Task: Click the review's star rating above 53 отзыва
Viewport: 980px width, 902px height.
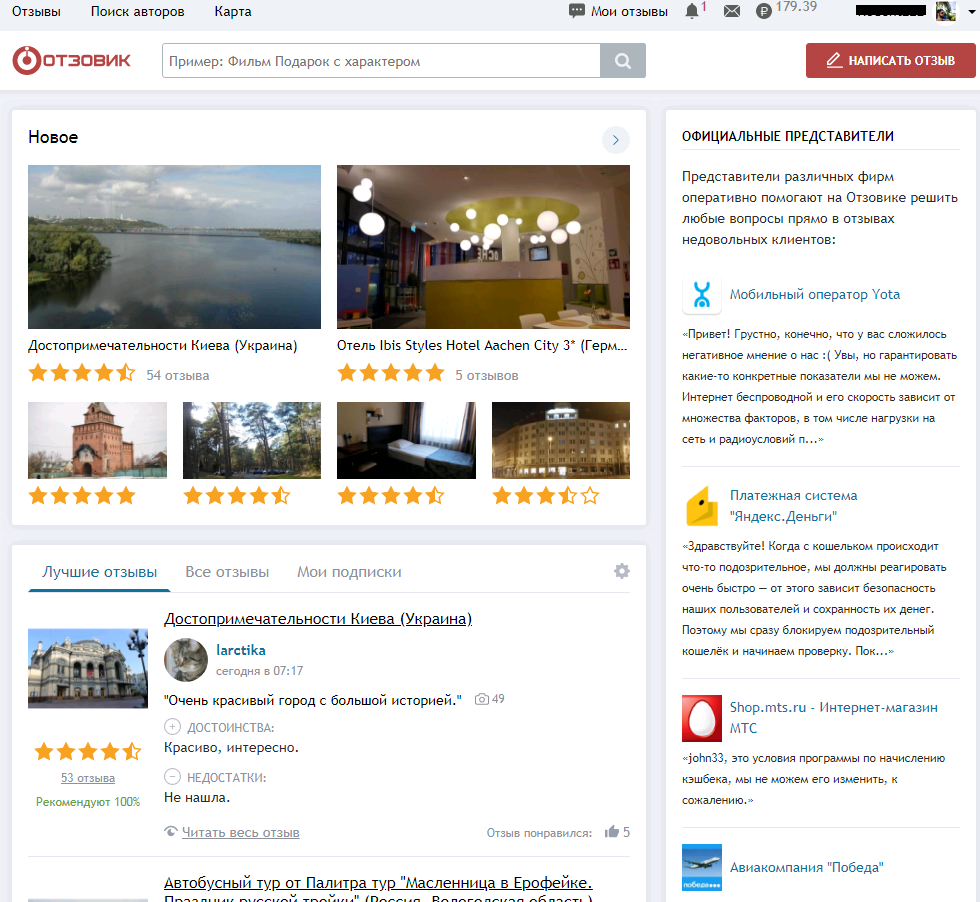Action: [88, 751]
